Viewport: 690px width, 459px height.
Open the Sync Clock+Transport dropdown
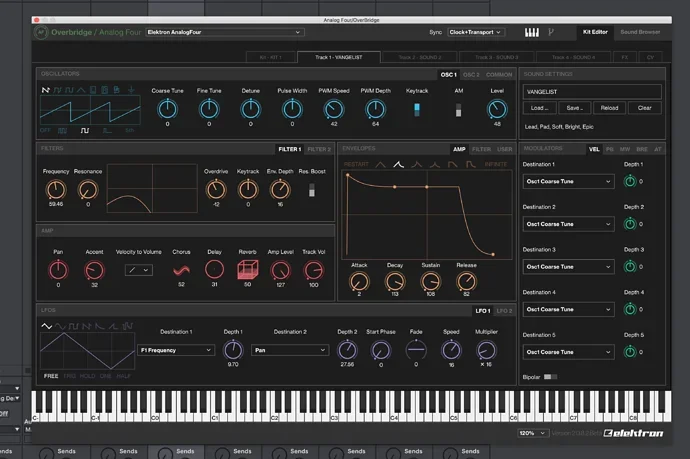click(x=475, y=32)
